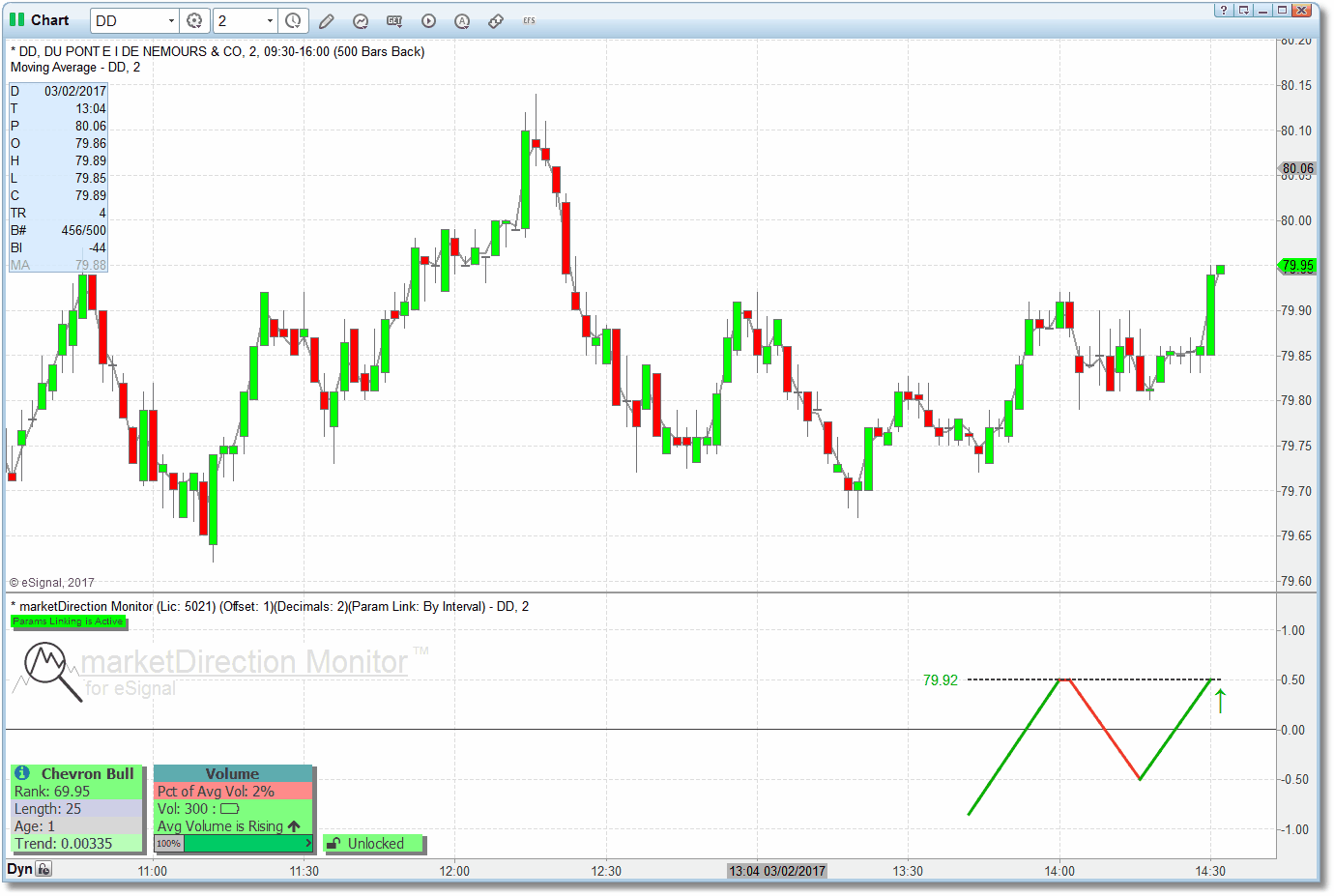
Task: Click the trade link arrows icon
Action: coord(496,20)
